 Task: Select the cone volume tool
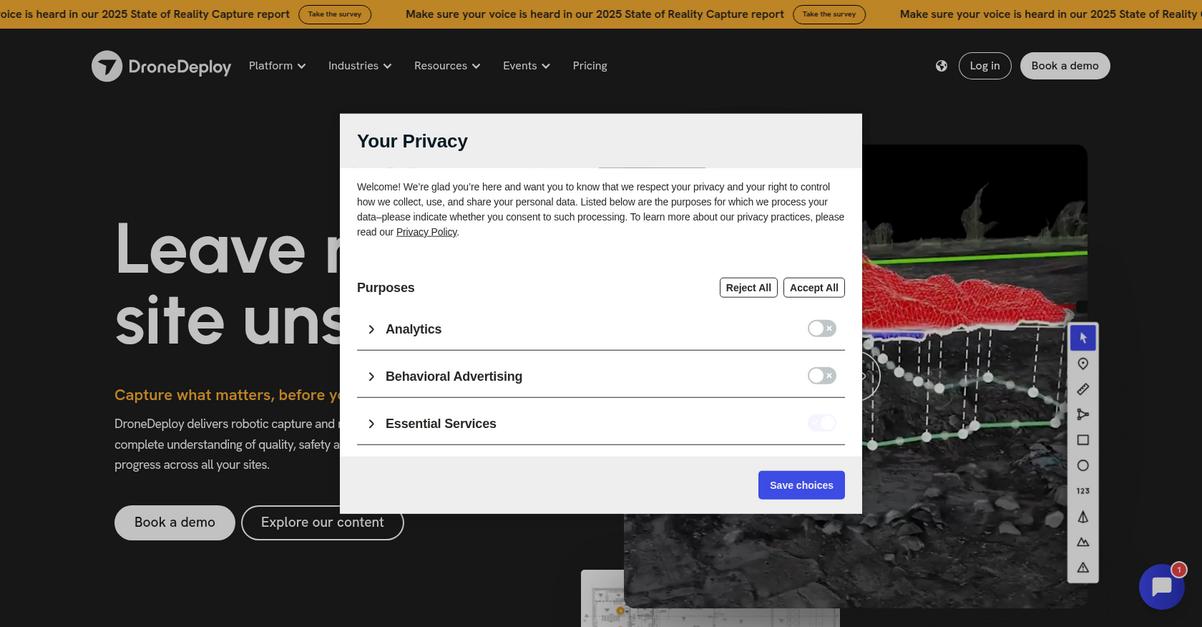pos(1083,517)
